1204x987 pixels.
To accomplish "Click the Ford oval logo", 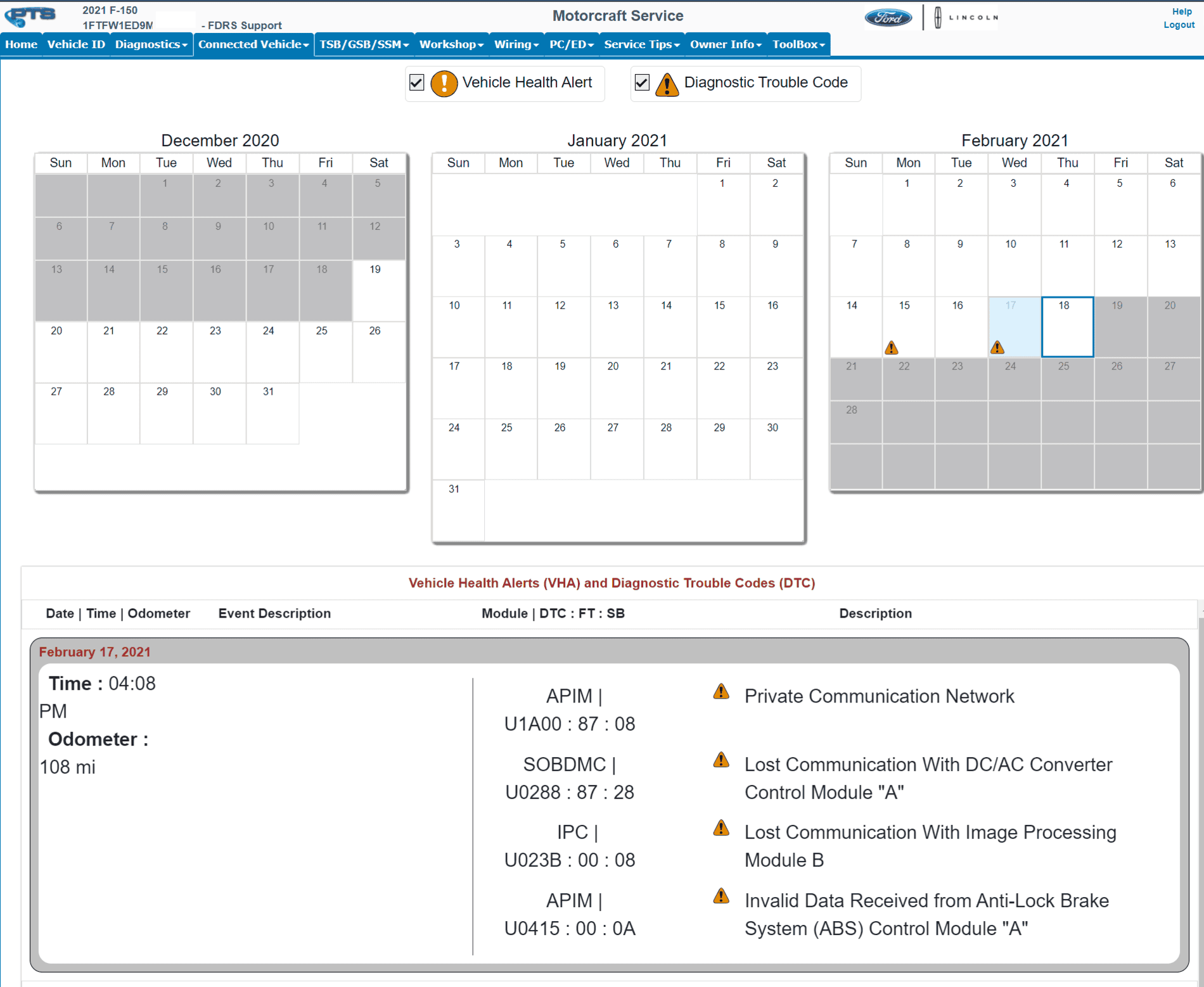I will click(x=888, y=18).
